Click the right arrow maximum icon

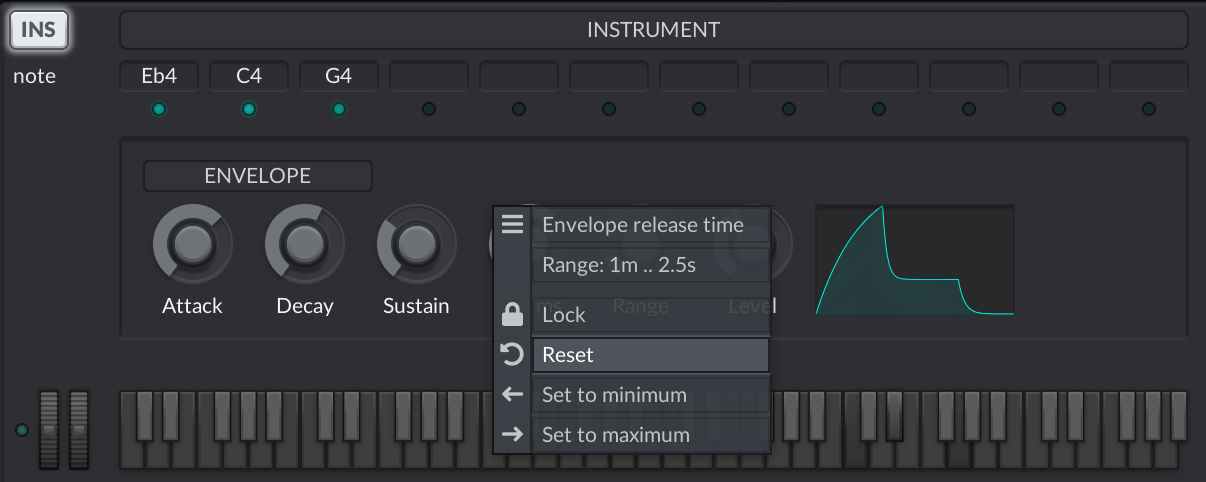[513, 435]
